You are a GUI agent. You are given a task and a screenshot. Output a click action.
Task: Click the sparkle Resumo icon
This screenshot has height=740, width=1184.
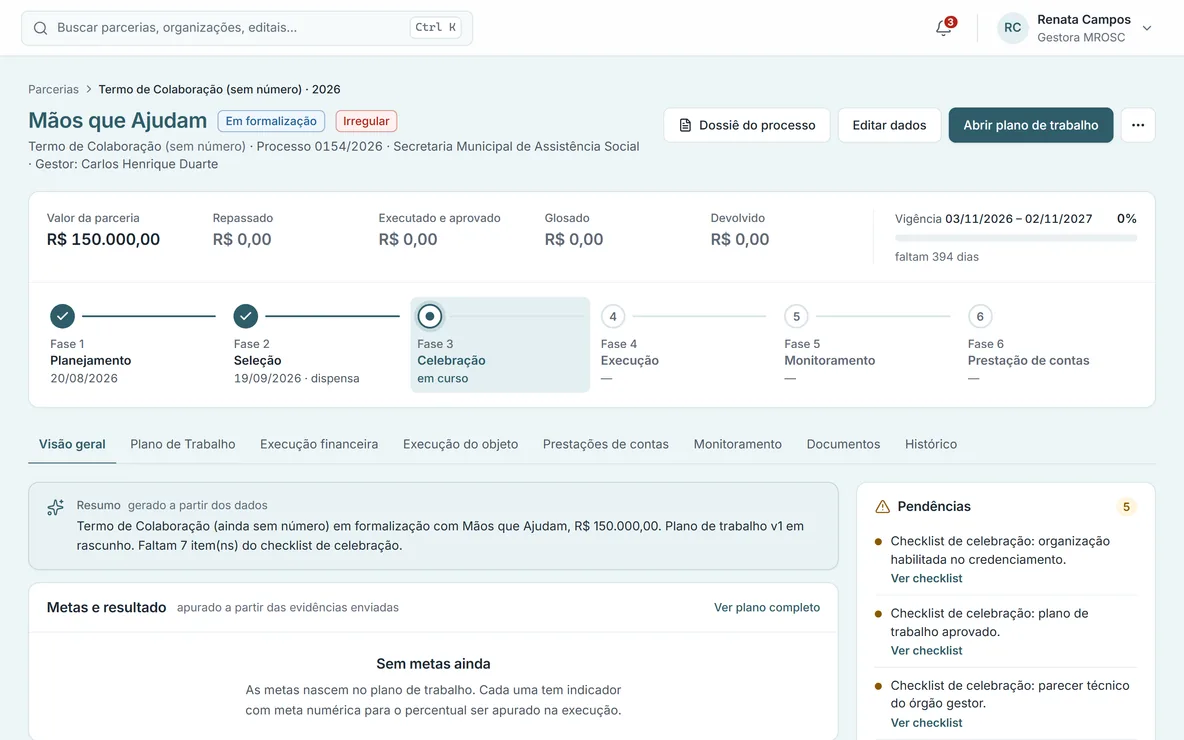coord(55,507)
